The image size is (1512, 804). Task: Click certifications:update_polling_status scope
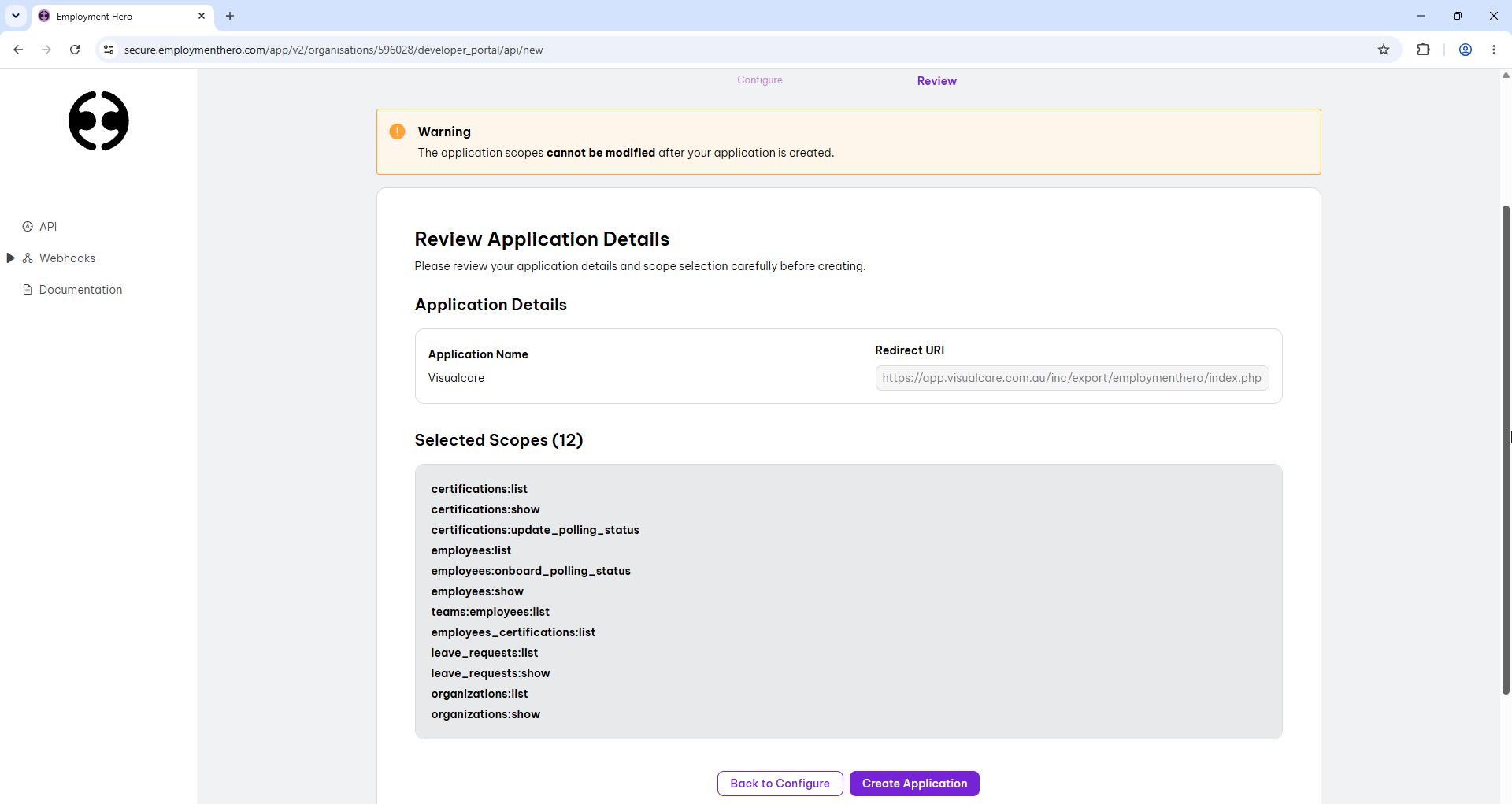click(535, 530)
